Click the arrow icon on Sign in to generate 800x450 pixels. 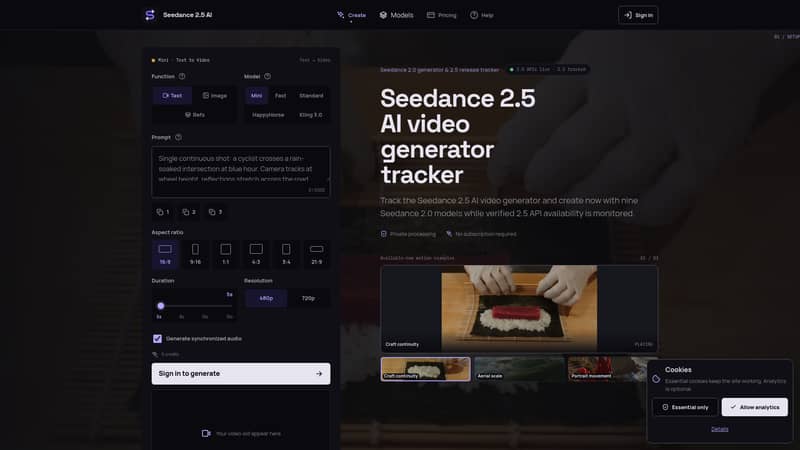point(319,373)
